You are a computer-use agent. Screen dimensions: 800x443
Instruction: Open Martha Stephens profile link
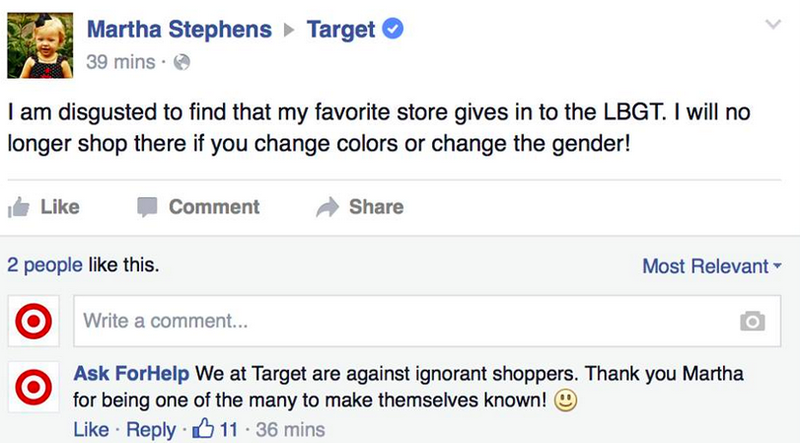pos(179,29)
